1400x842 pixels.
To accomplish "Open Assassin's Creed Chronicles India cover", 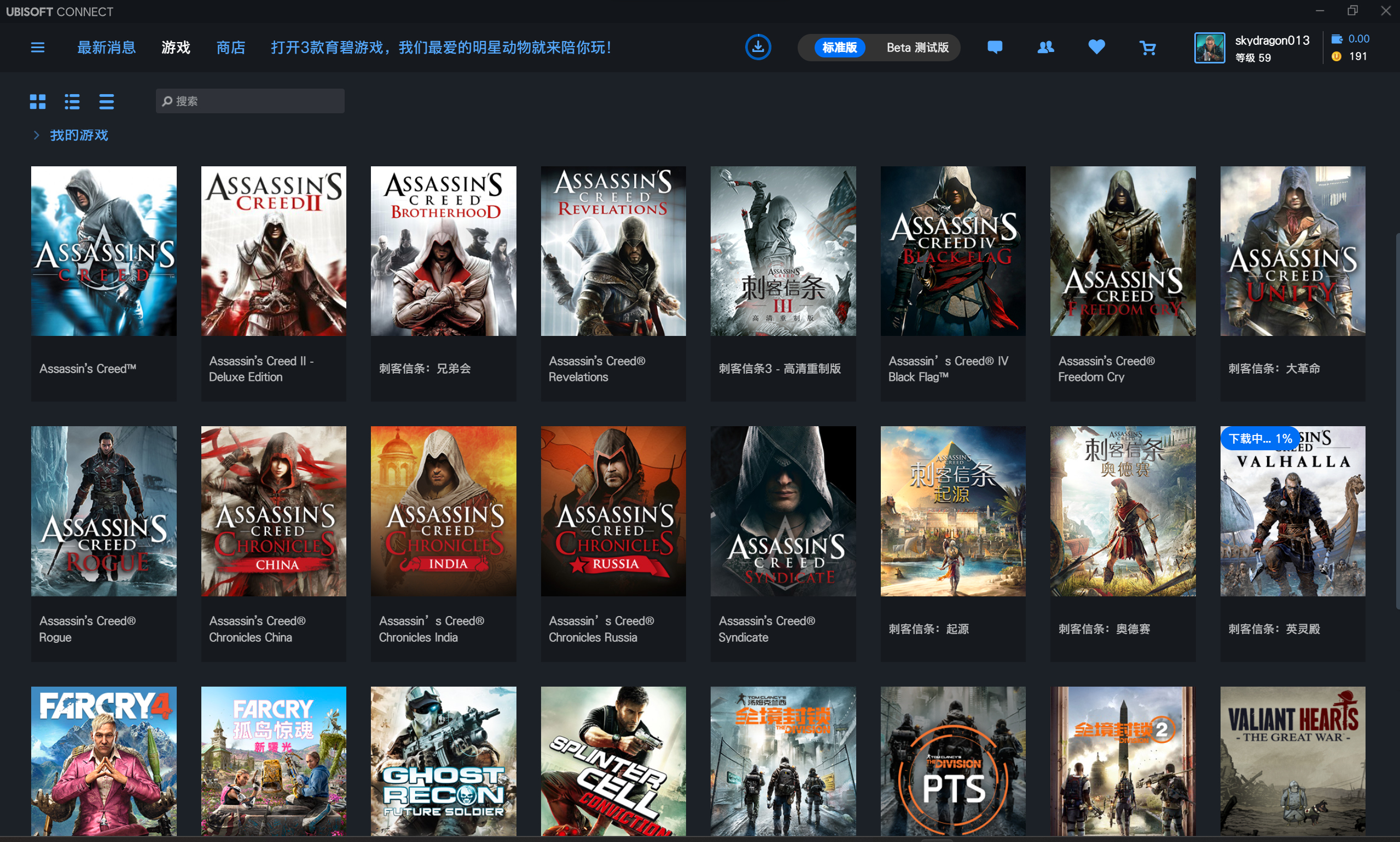I will tap(444, 511).
